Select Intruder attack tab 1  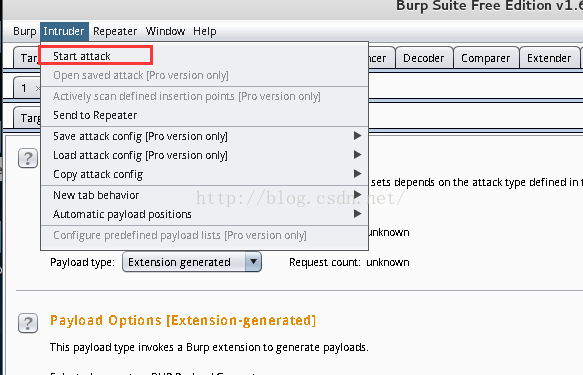(27, 88)
